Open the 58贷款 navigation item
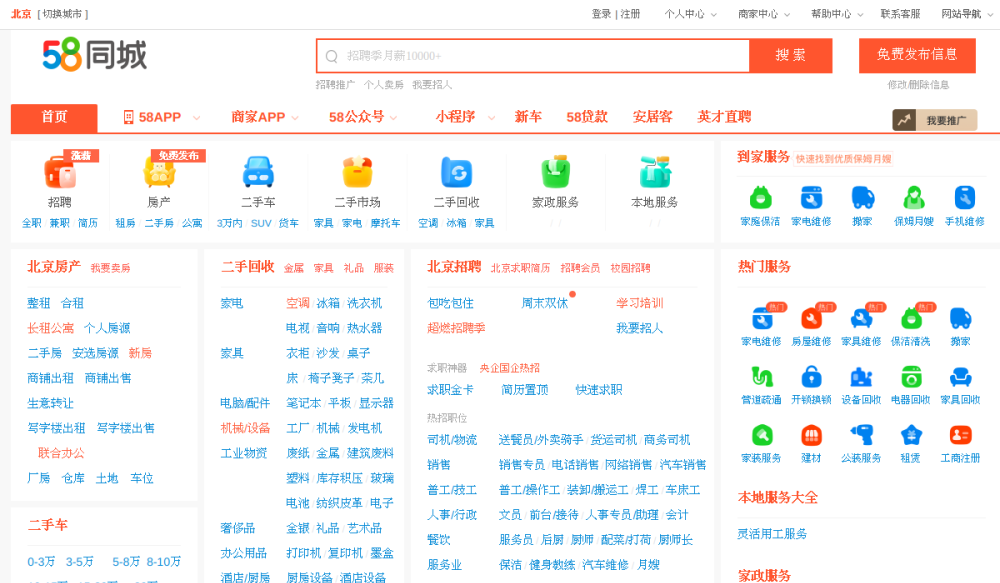The height and width of the screenshot is (583, 1000). (x=587, y=117)
